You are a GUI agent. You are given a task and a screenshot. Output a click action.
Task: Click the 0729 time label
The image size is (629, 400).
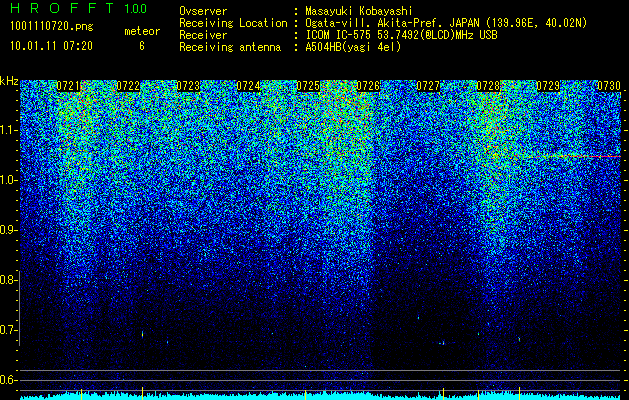coord(548,86)
